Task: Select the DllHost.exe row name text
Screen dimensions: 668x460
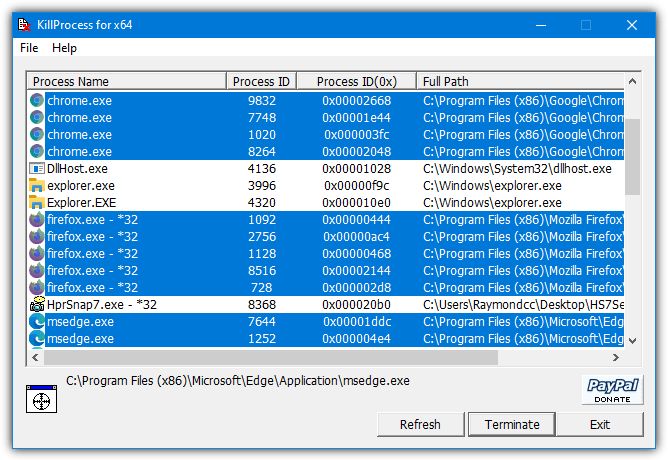Action: click(x=77, y=169)
